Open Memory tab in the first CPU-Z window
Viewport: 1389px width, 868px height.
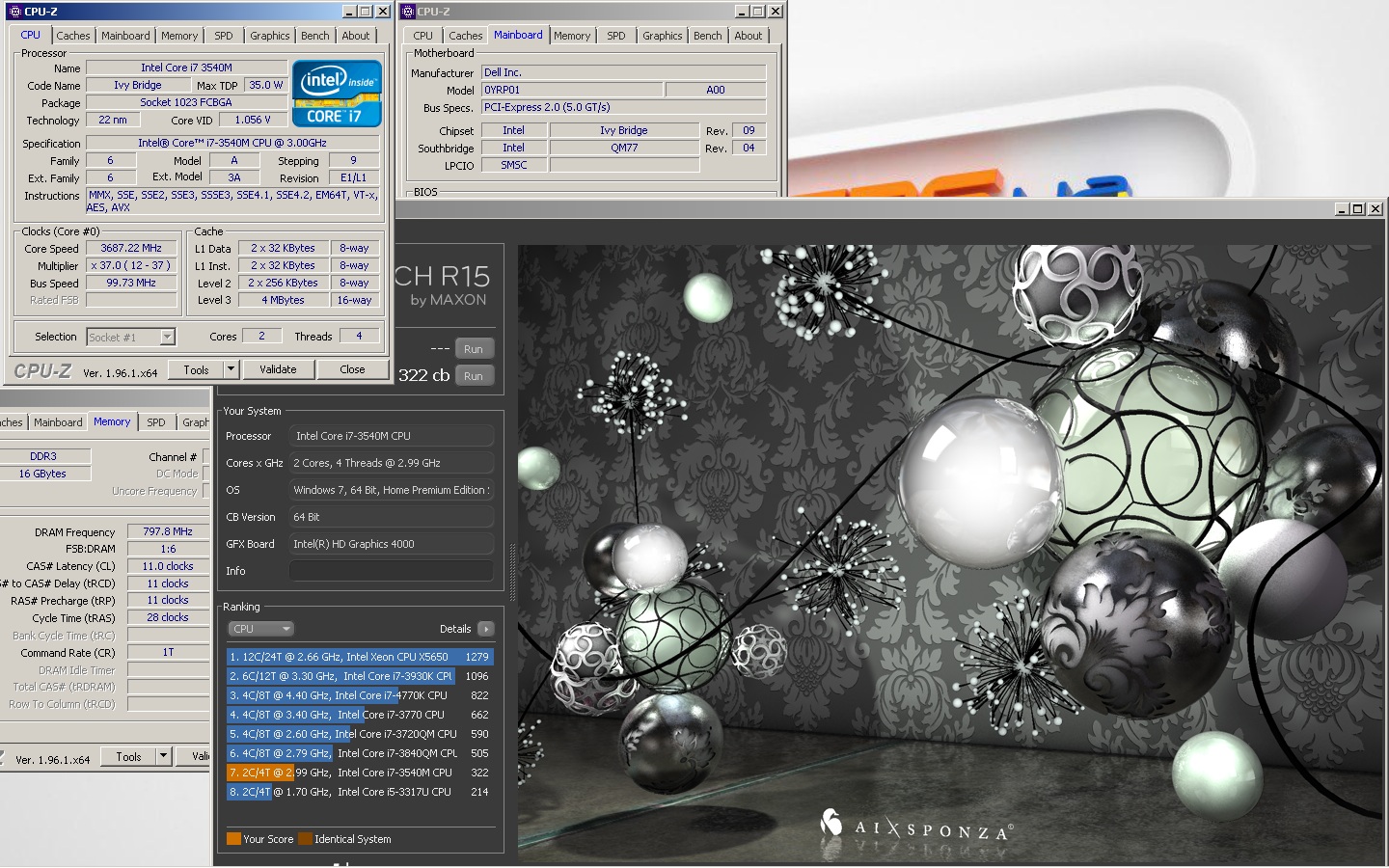[179, 36]
